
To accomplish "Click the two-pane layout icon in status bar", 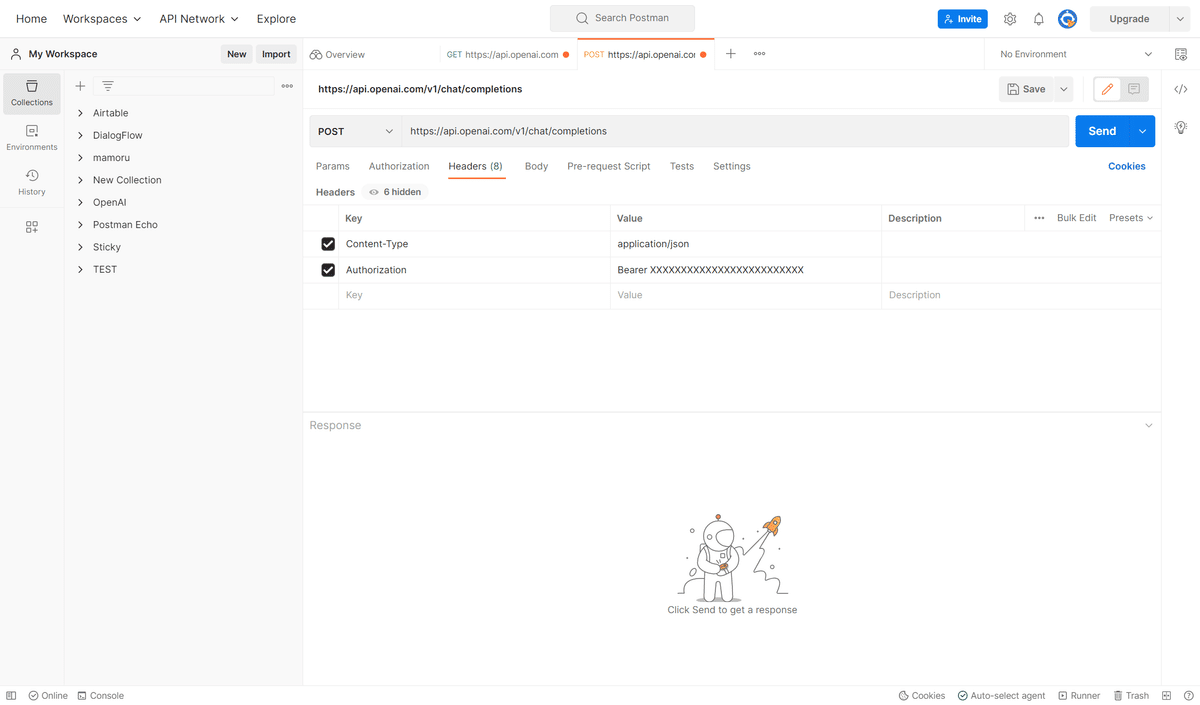I will tap(1166, 695).
